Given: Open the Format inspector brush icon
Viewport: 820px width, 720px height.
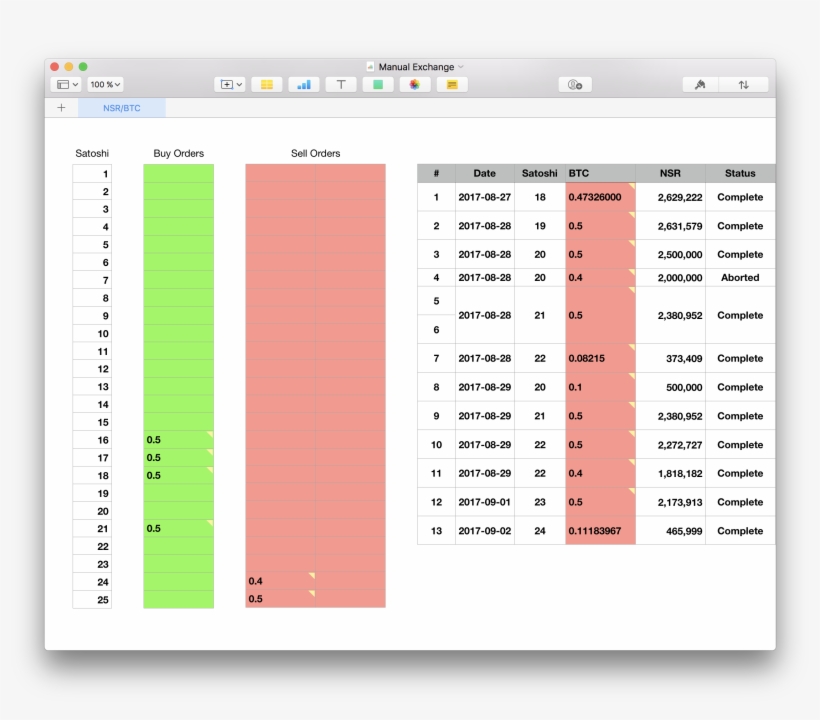Looking at the screenshot, I should [x=700, y=85].
